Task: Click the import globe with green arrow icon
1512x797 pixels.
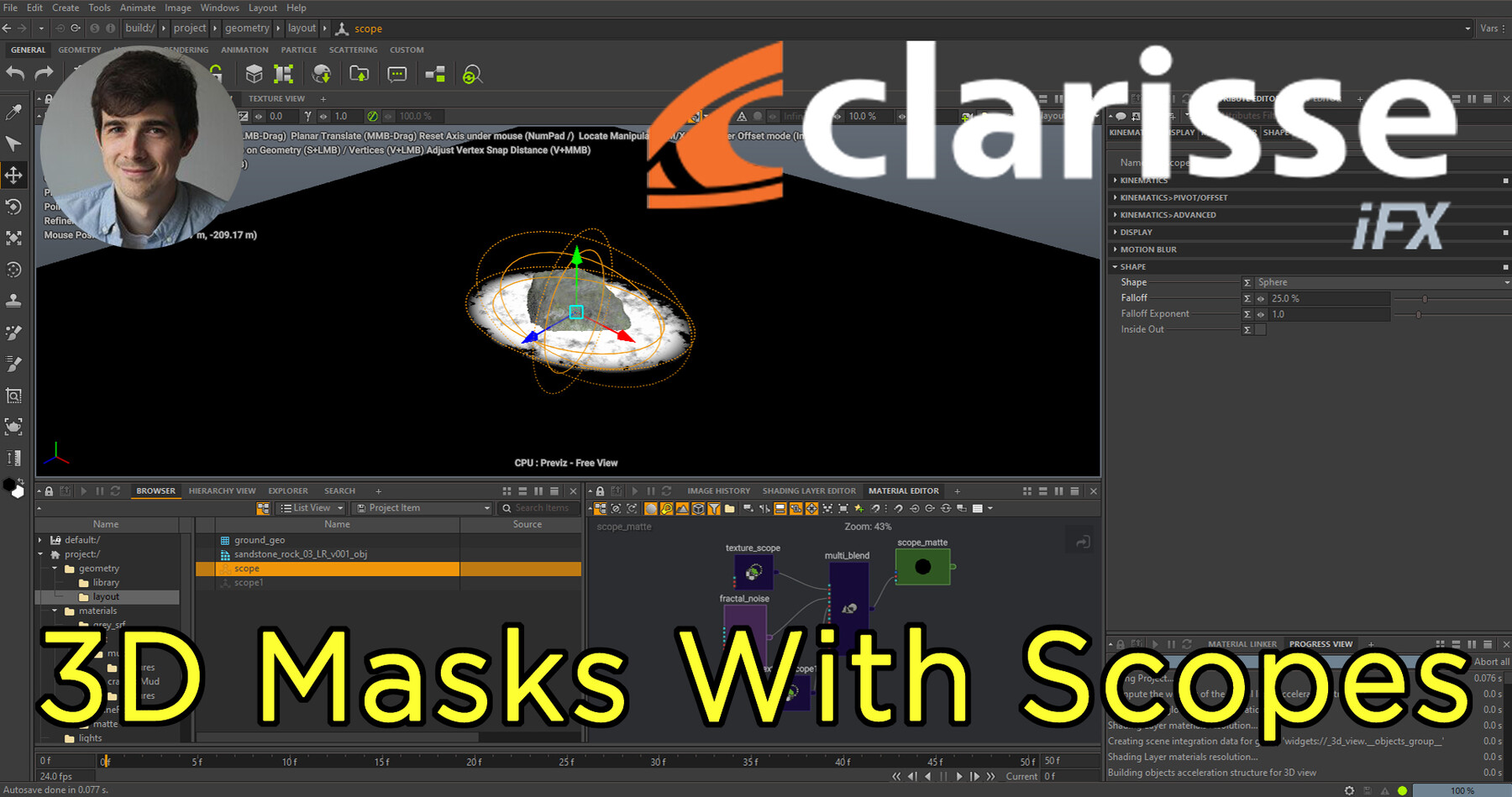Action: pos(321,74)
